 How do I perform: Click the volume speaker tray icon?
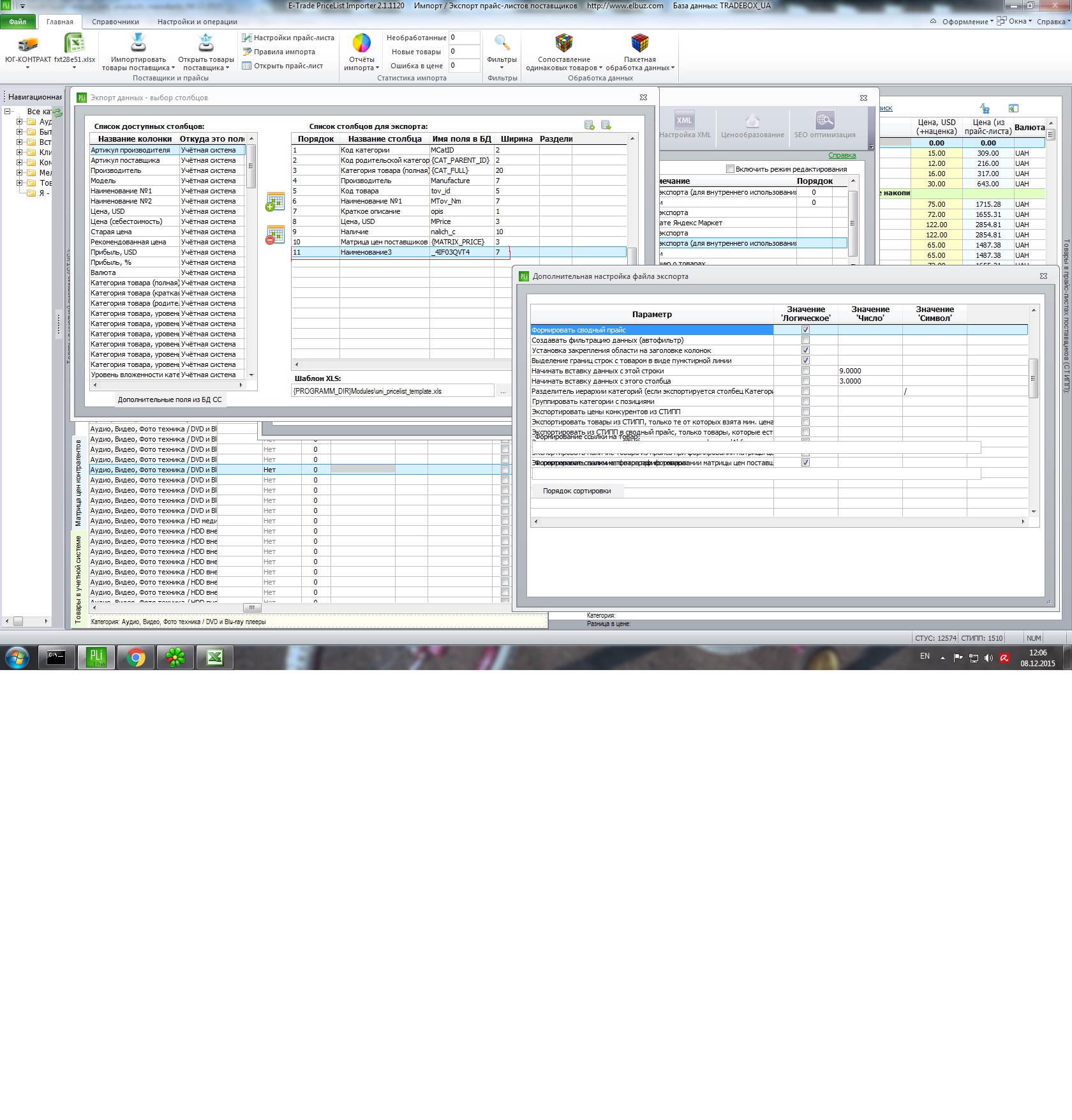(988, 658)
